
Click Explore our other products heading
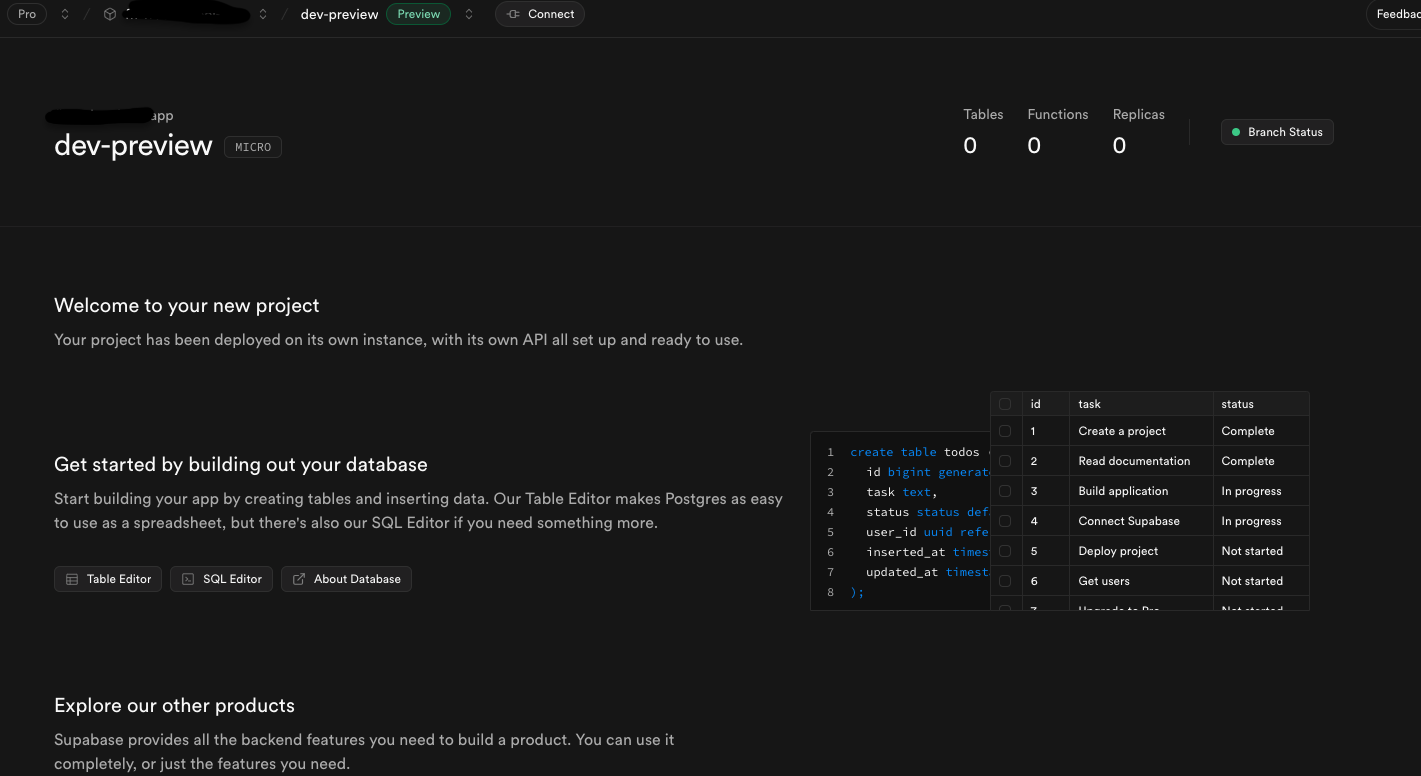(174, 705)
